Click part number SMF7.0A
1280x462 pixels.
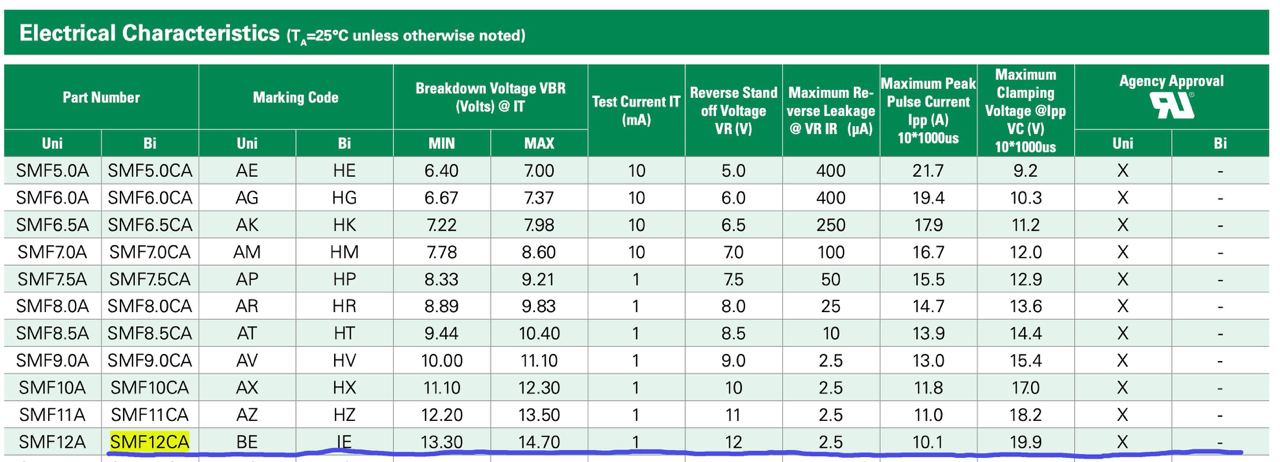[x=52, y=252]
